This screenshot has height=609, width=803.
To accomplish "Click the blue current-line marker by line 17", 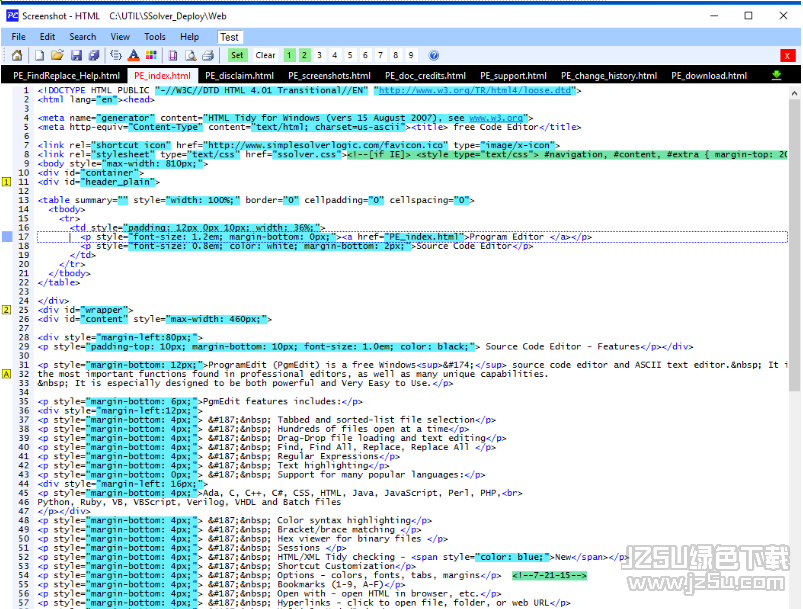I will [x=7, y=237].
